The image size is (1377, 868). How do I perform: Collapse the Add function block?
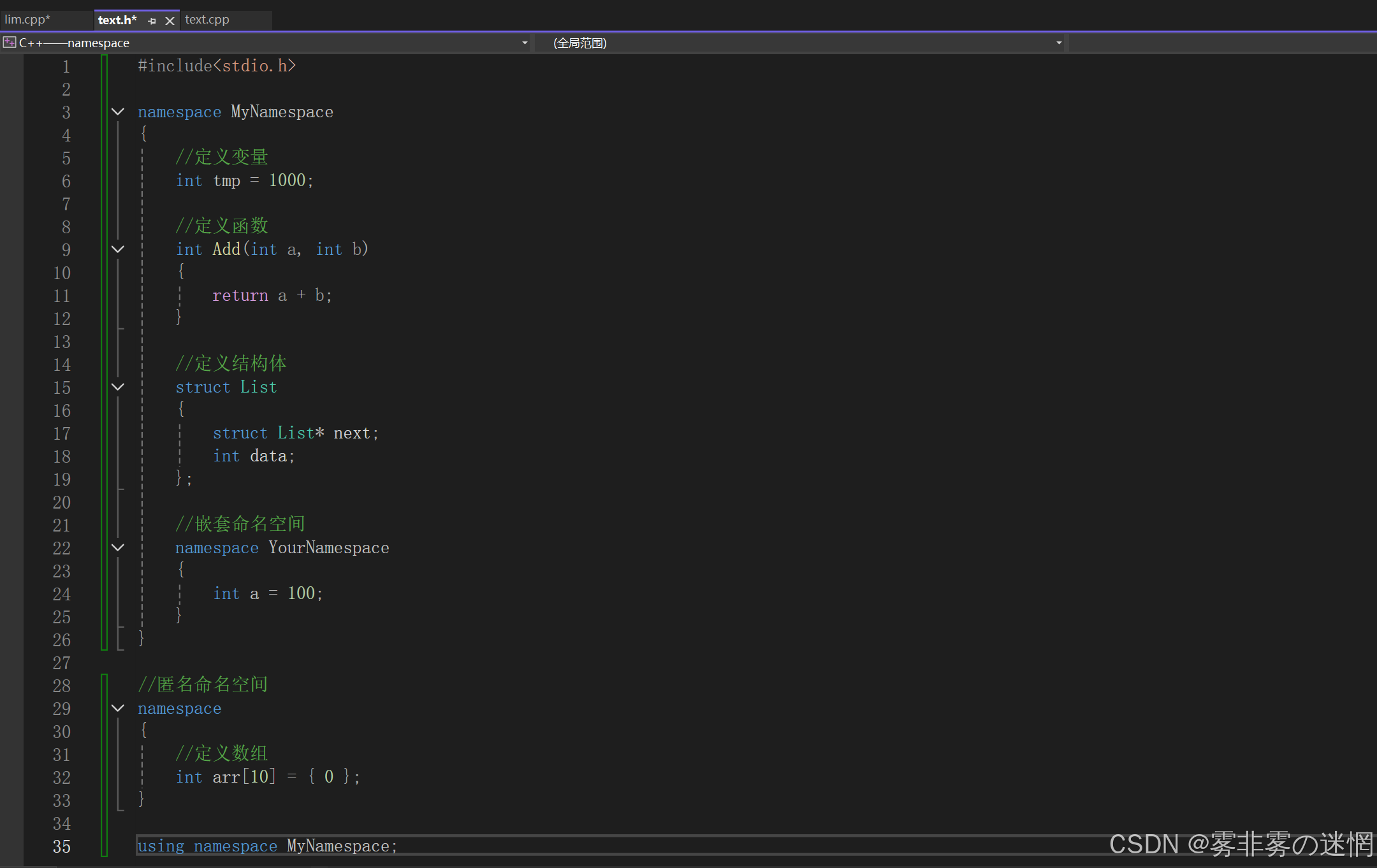pyautogui.click(x=118, y=250)
